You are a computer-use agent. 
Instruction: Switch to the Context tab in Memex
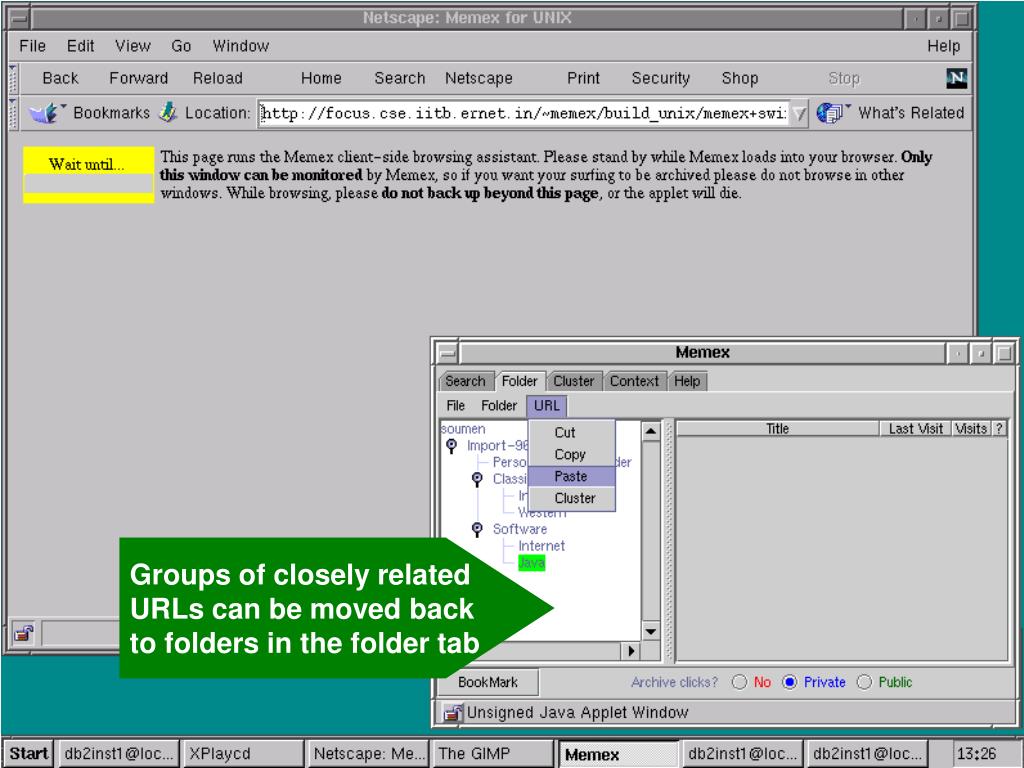tap(634, 381)
